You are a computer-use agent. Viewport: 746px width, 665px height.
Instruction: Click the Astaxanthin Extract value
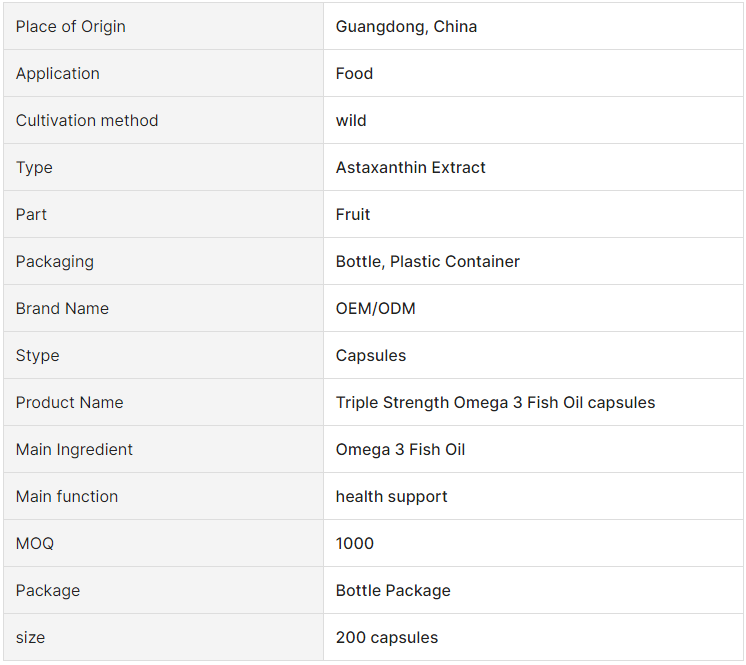[x=410, y=167]
